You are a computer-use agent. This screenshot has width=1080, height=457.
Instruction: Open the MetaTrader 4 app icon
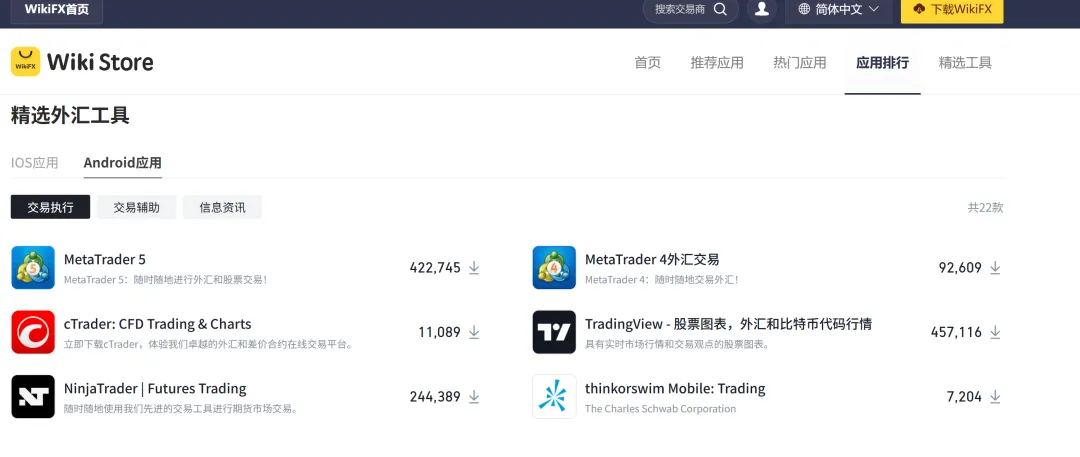pyautogui.click(x=554, y=267)
